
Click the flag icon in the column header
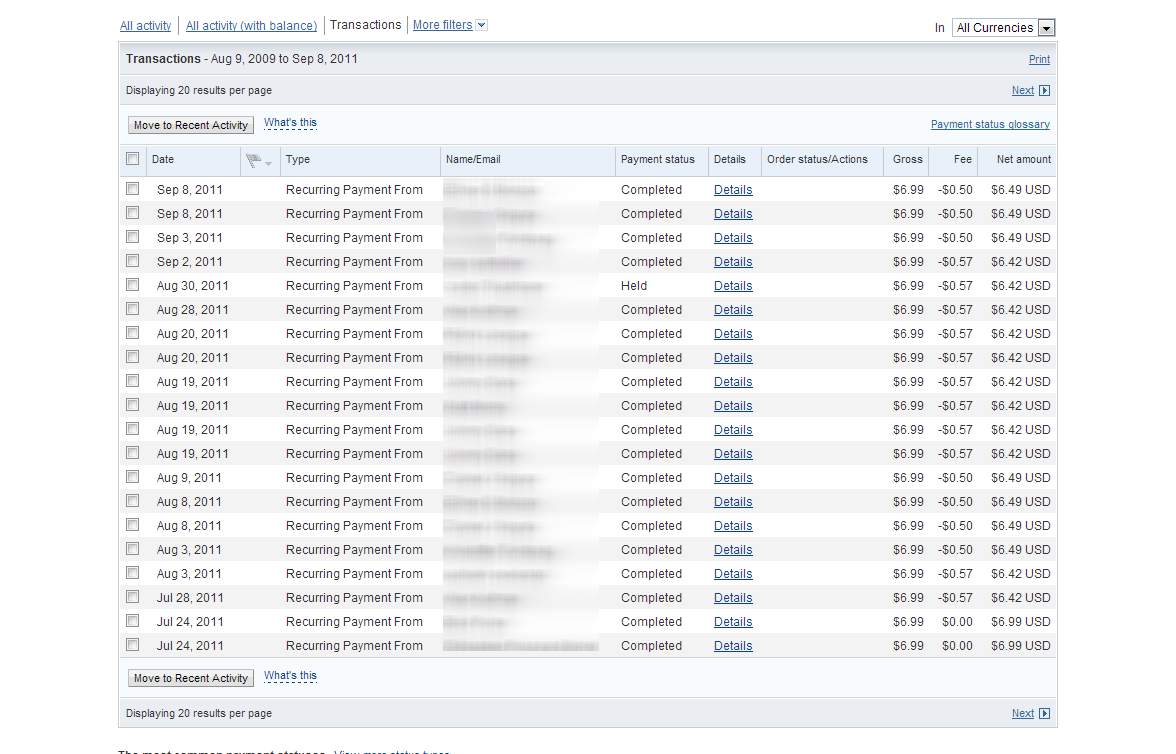tap(254, 160)
